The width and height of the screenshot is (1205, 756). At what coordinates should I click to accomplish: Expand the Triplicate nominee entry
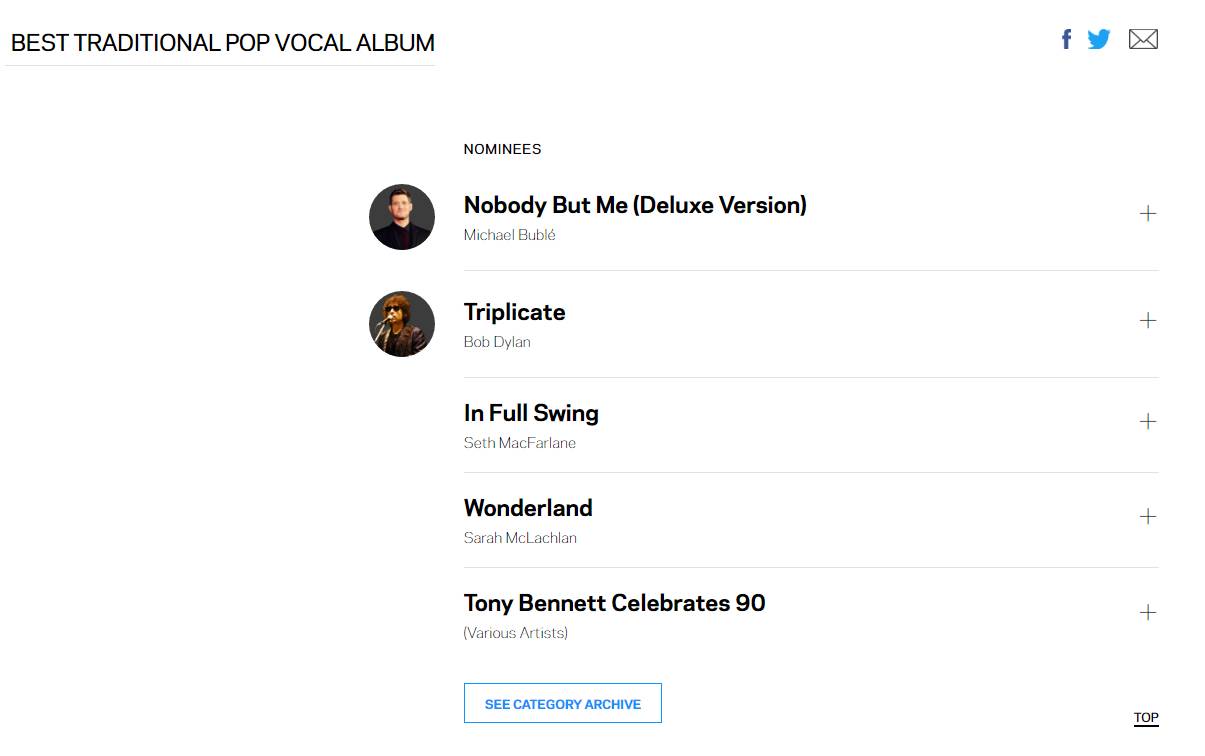click(1148, 320)
